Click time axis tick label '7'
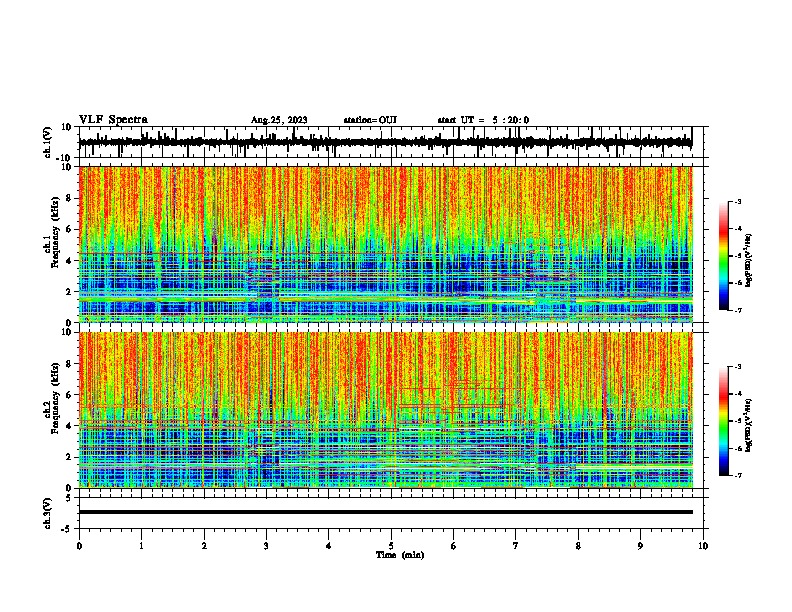This screenshot has width=792, height=612. point(516,546)
